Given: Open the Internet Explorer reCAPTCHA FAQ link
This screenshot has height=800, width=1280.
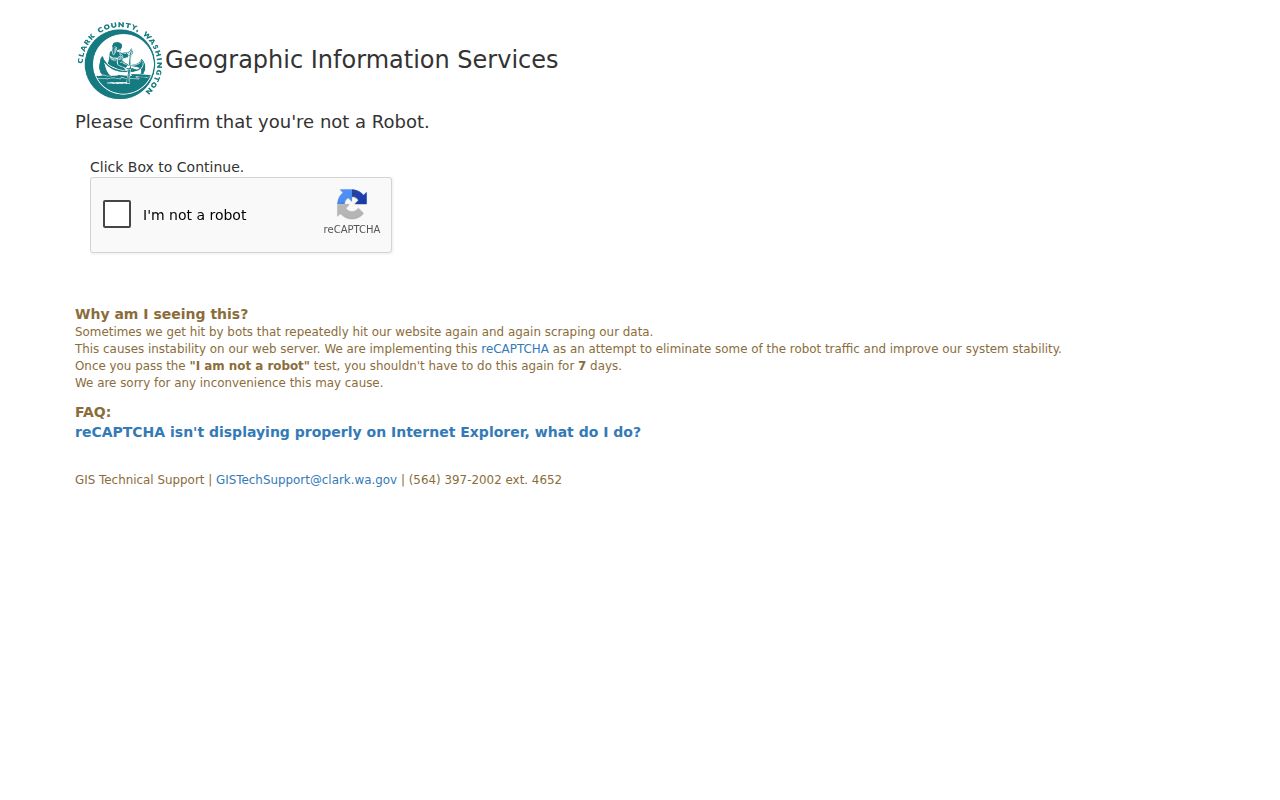Looking at the screenshot, I should coord(358,432).
